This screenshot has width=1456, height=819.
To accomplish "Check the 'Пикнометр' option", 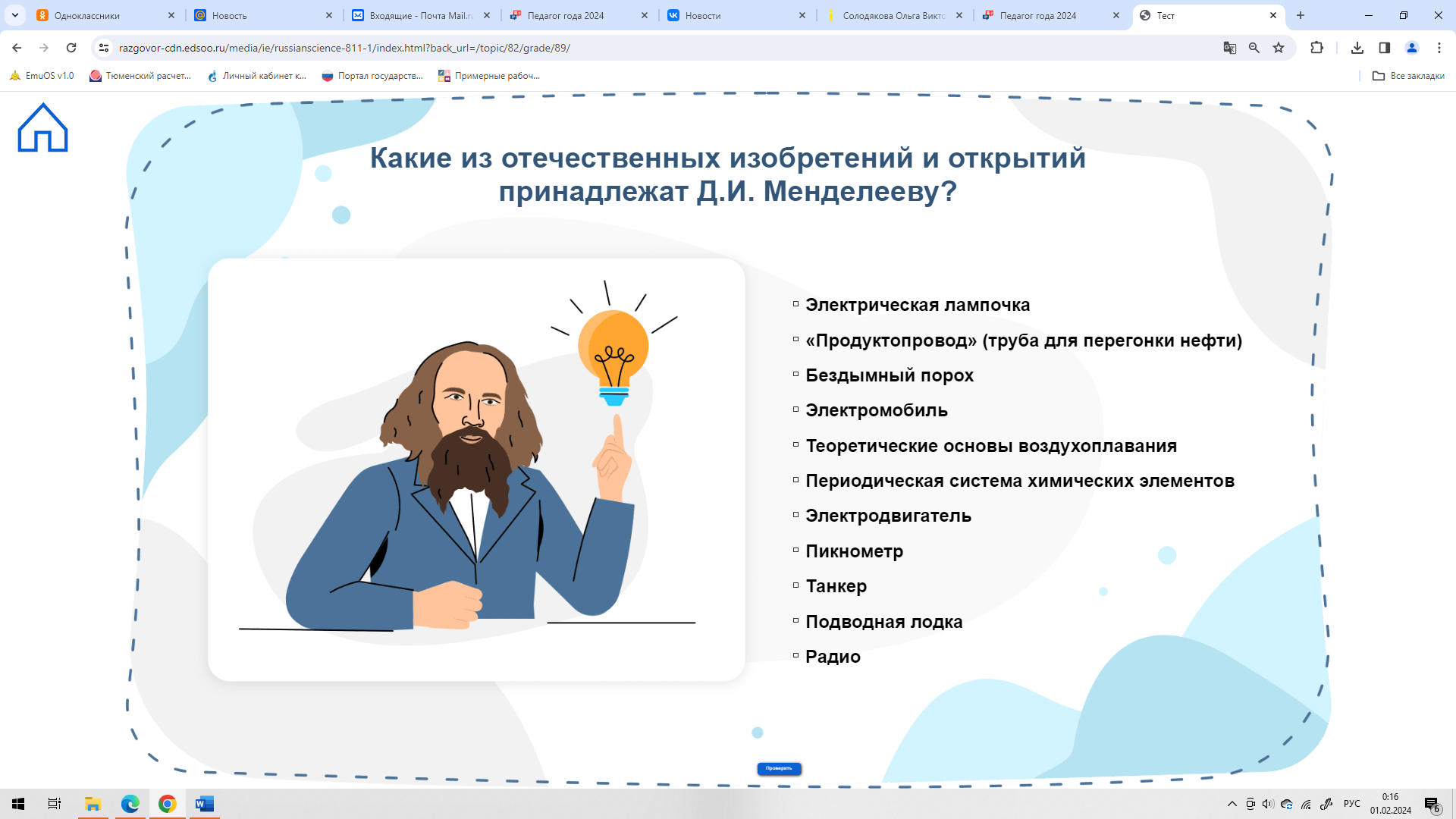I will (x=795, y=551).
